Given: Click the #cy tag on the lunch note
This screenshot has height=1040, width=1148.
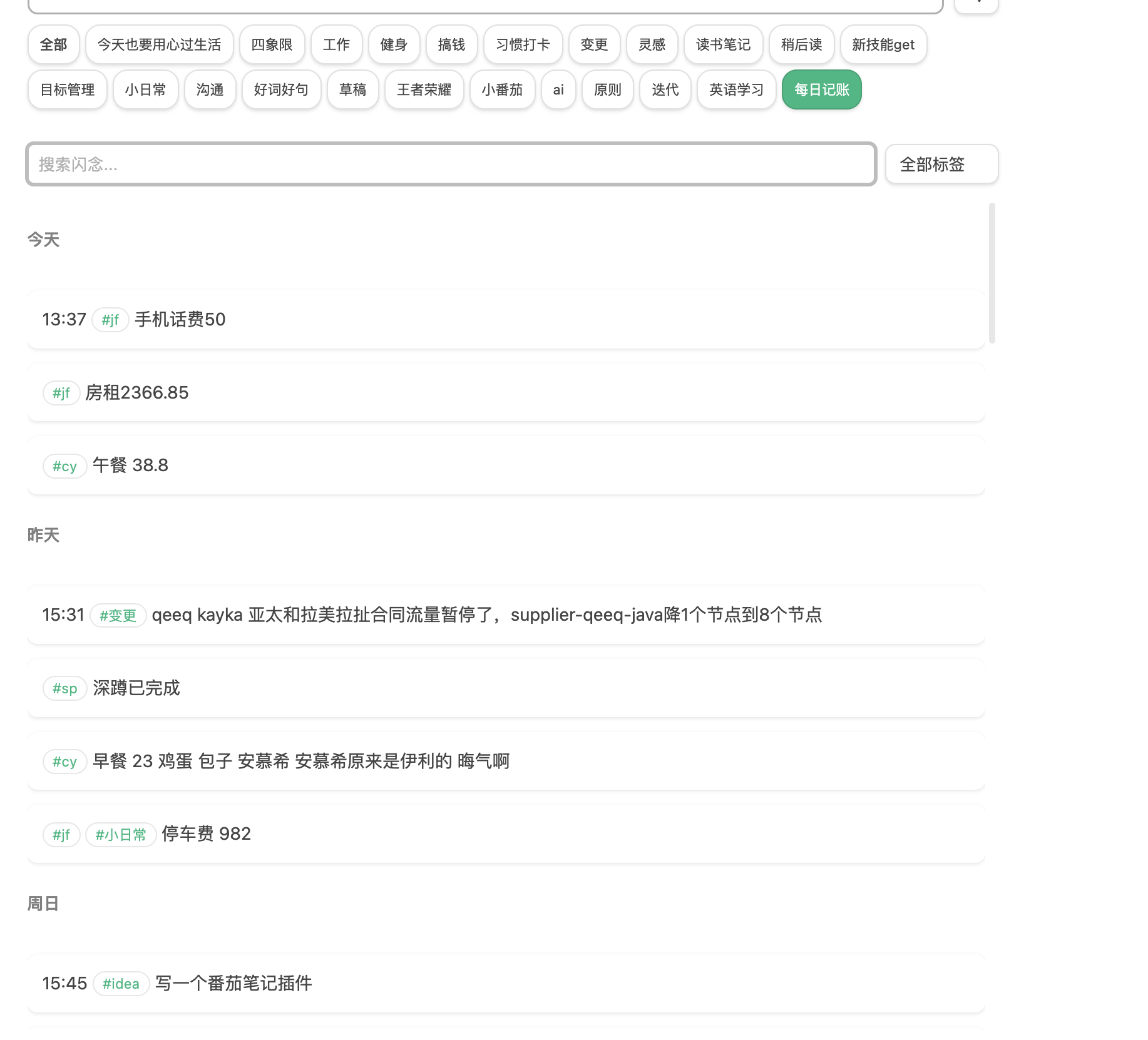Looking at the screenshot, I should pos(64,466).
